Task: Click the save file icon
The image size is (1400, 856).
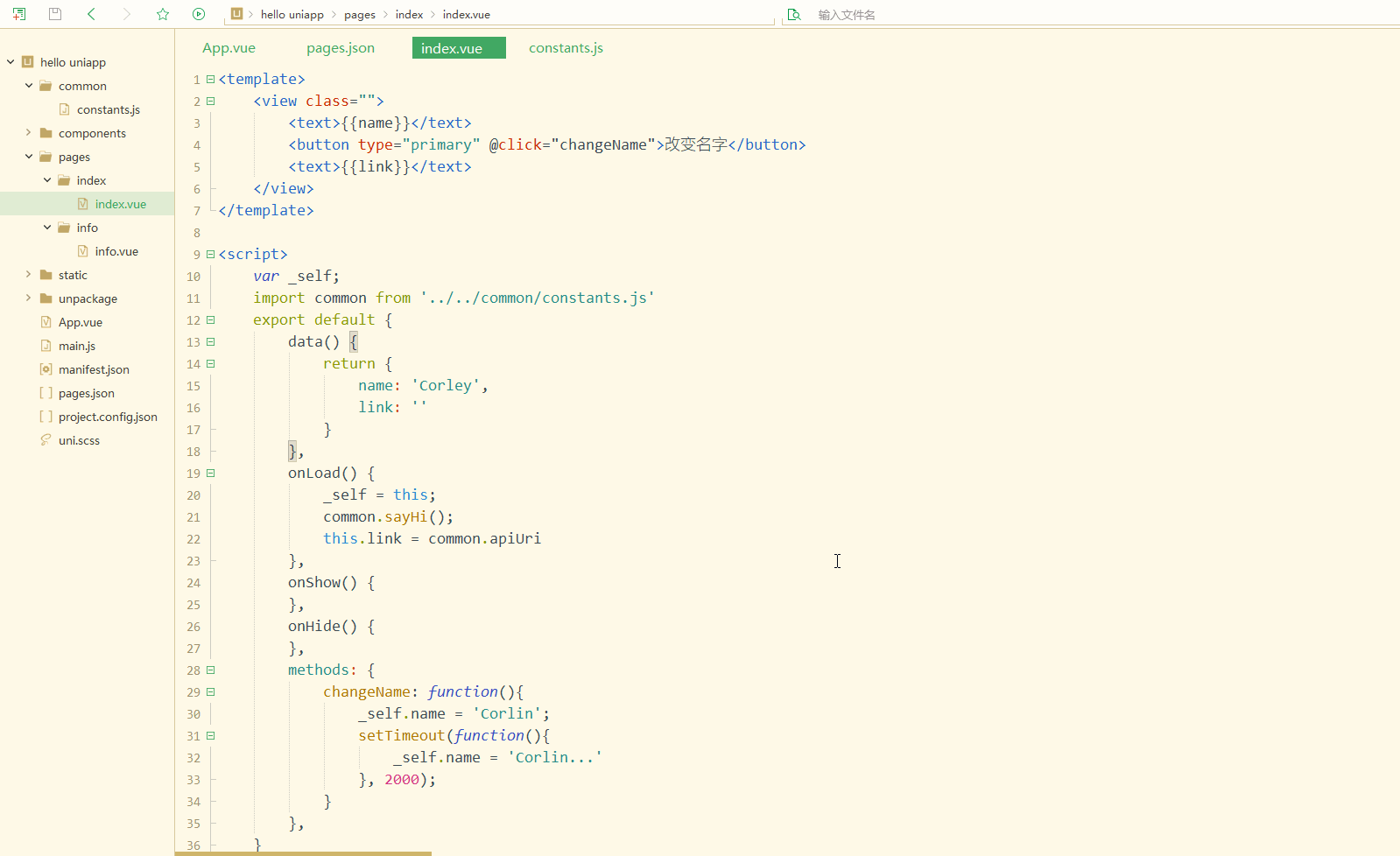Action: [55, 14]
